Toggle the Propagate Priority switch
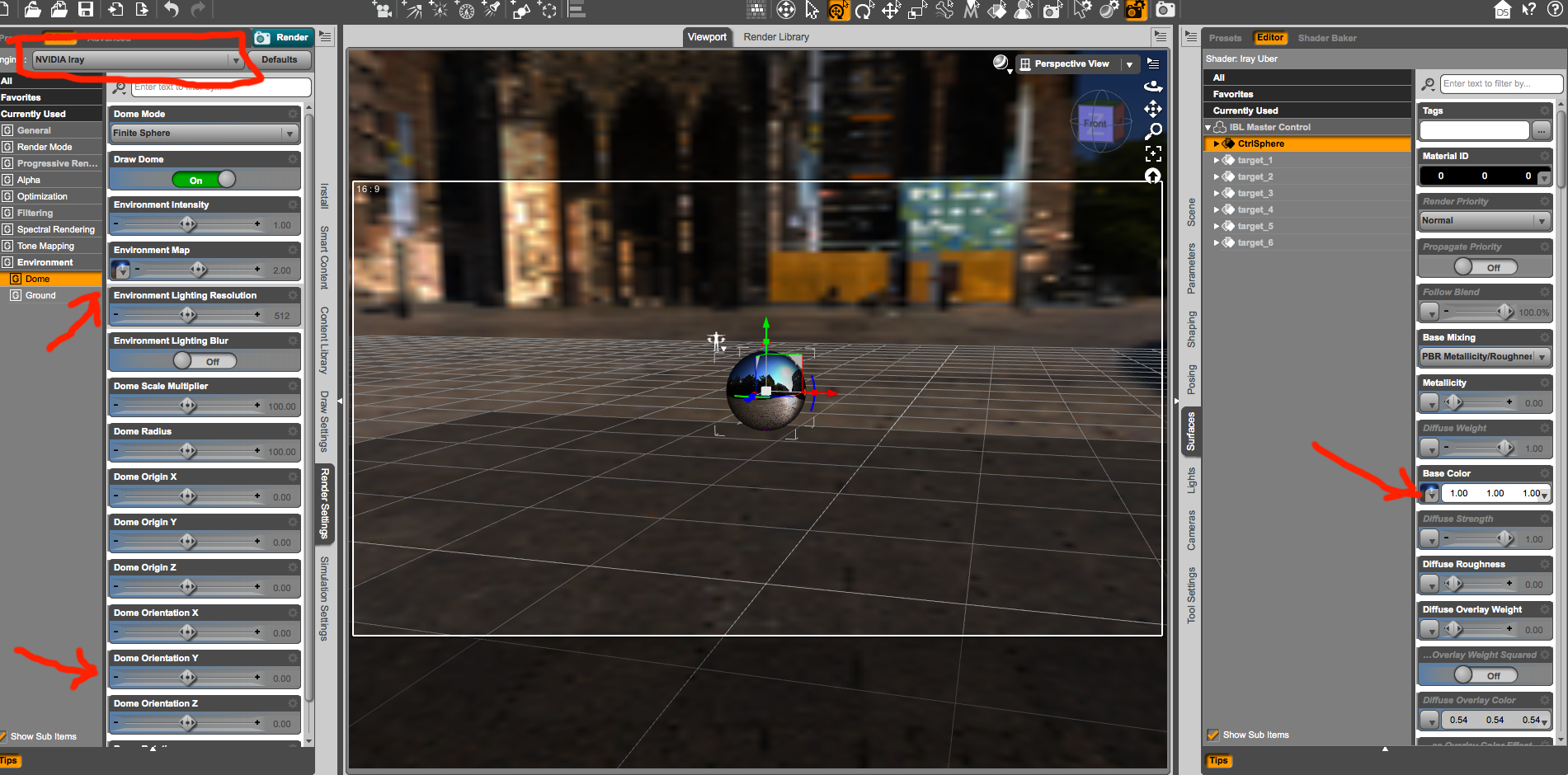1568x775 pixels. pos(1486,267)
